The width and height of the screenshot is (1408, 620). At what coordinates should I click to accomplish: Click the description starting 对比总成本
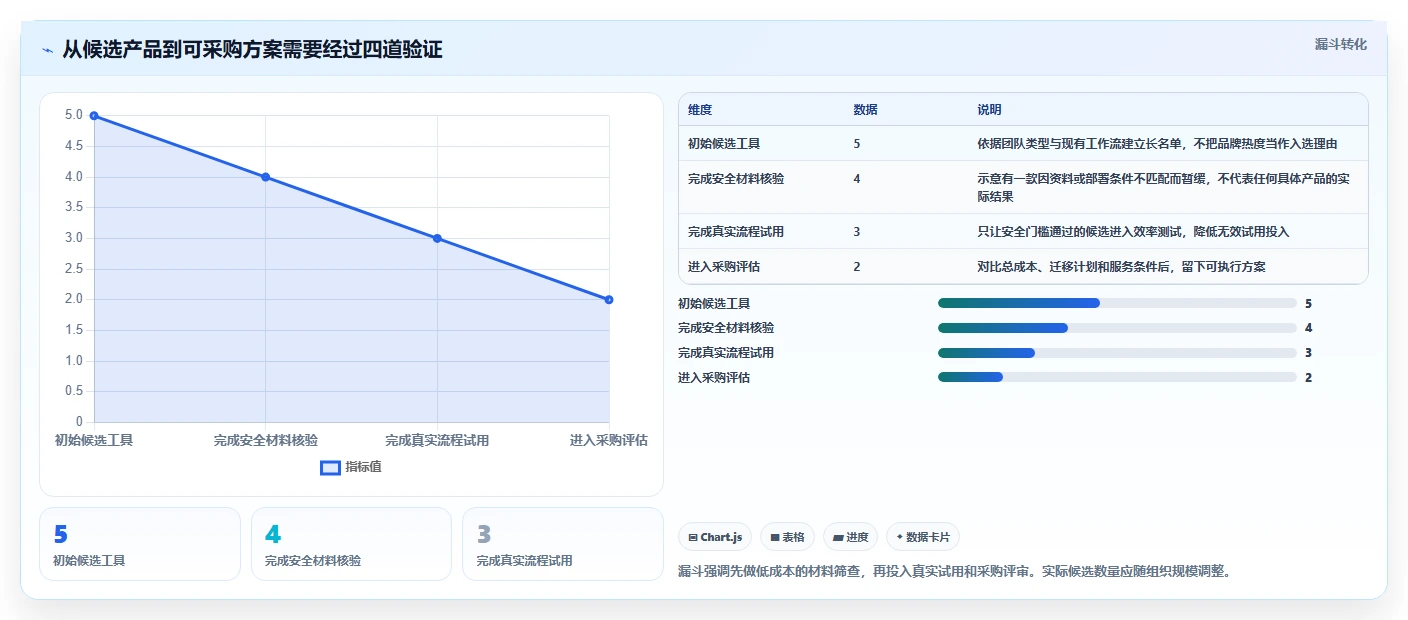click(1121, 267)
